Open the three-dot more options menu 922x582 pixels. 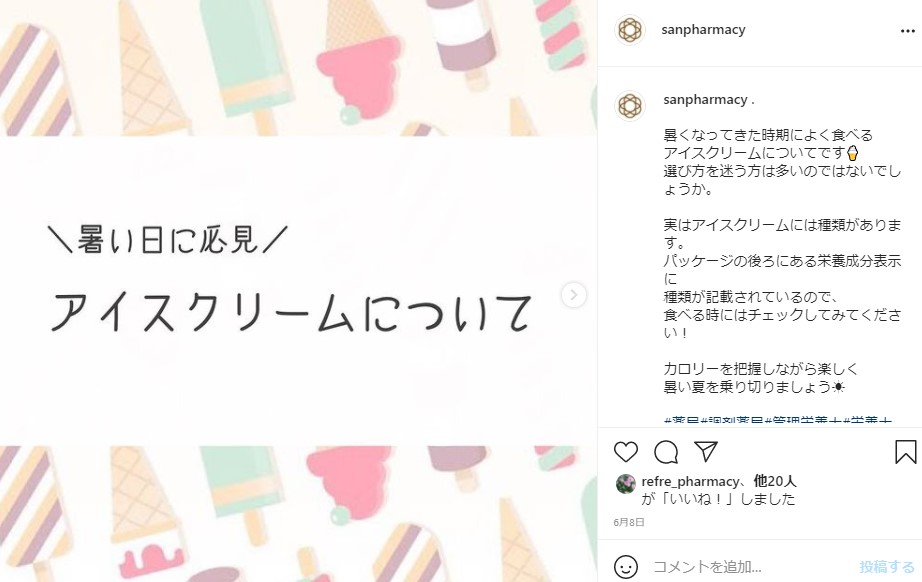click(x=907, y=31)
